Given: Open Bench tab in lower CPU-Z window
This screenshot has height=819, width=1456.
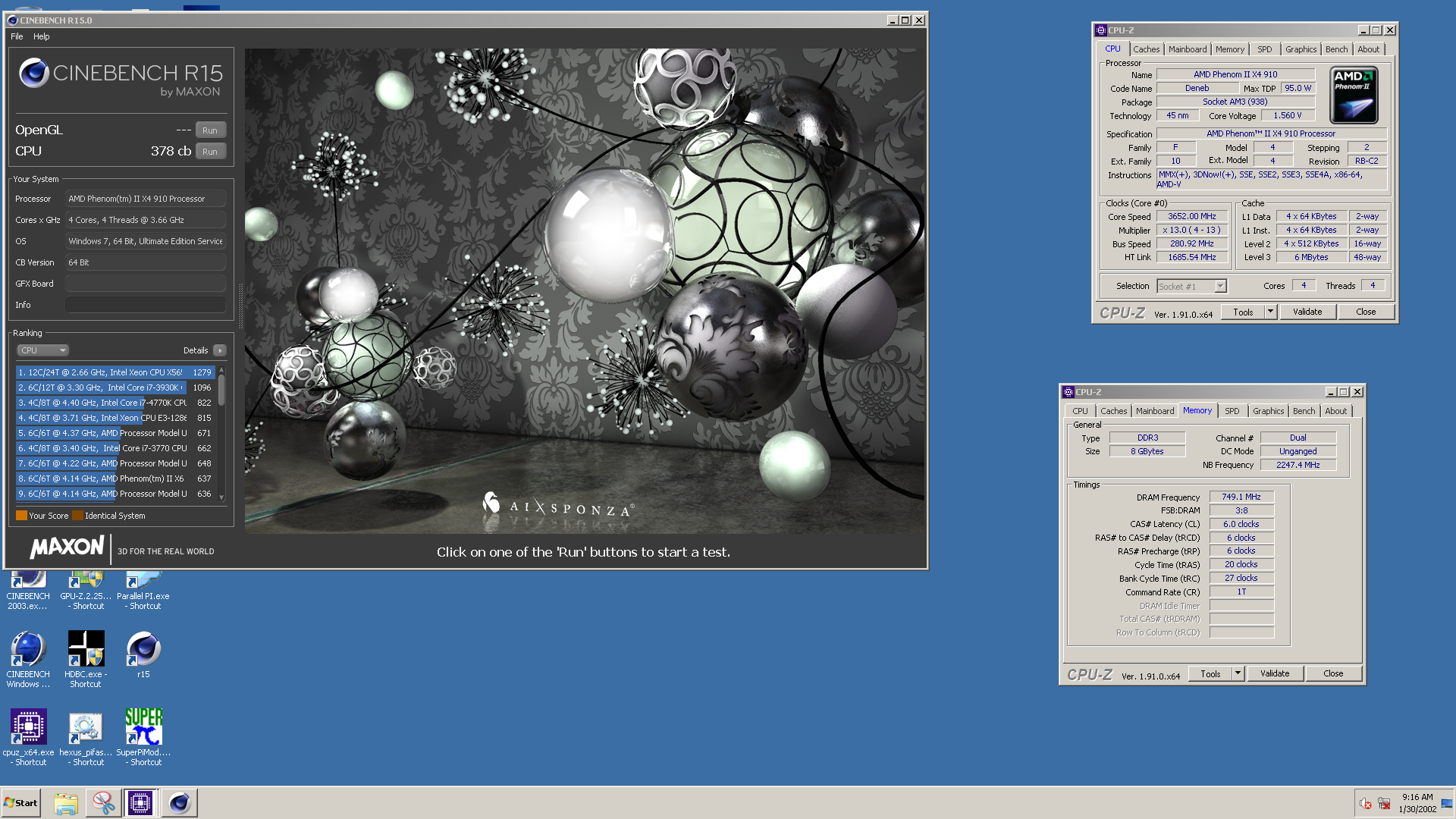Looking at the screenshot, I should [1304, 411].
